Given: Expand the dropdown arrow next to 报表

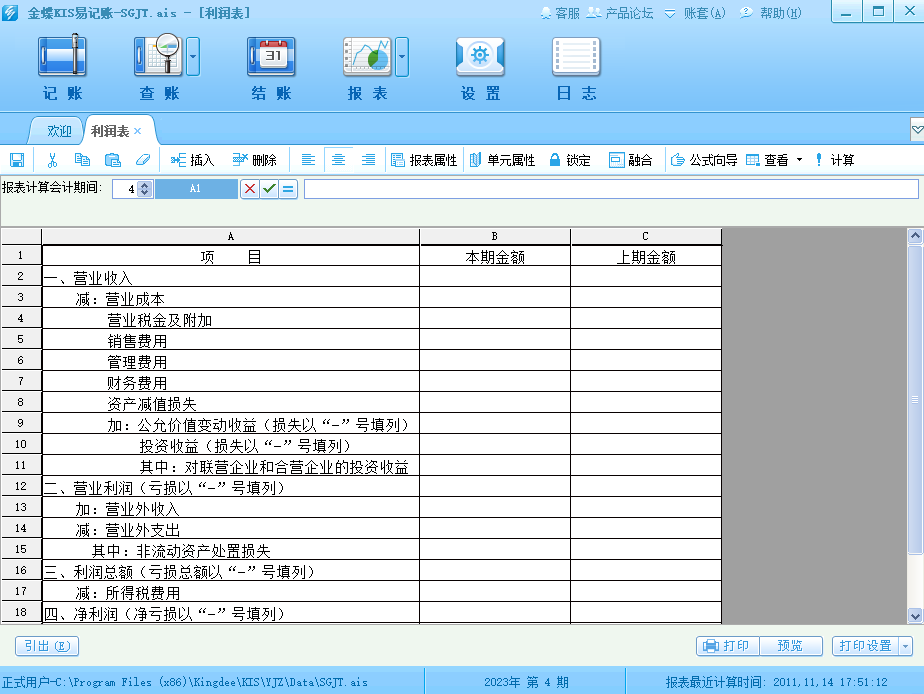Looking at the screenshot, I should (402, 57).
